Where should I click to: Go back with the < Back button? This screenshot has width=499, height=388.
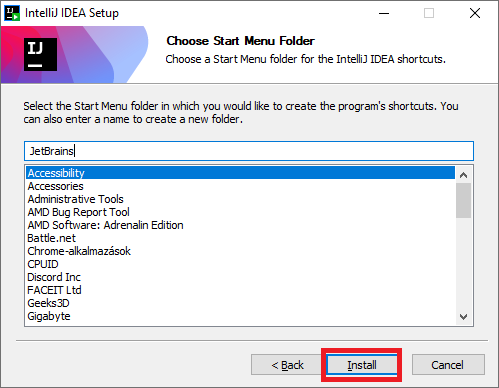click(287, 365)
